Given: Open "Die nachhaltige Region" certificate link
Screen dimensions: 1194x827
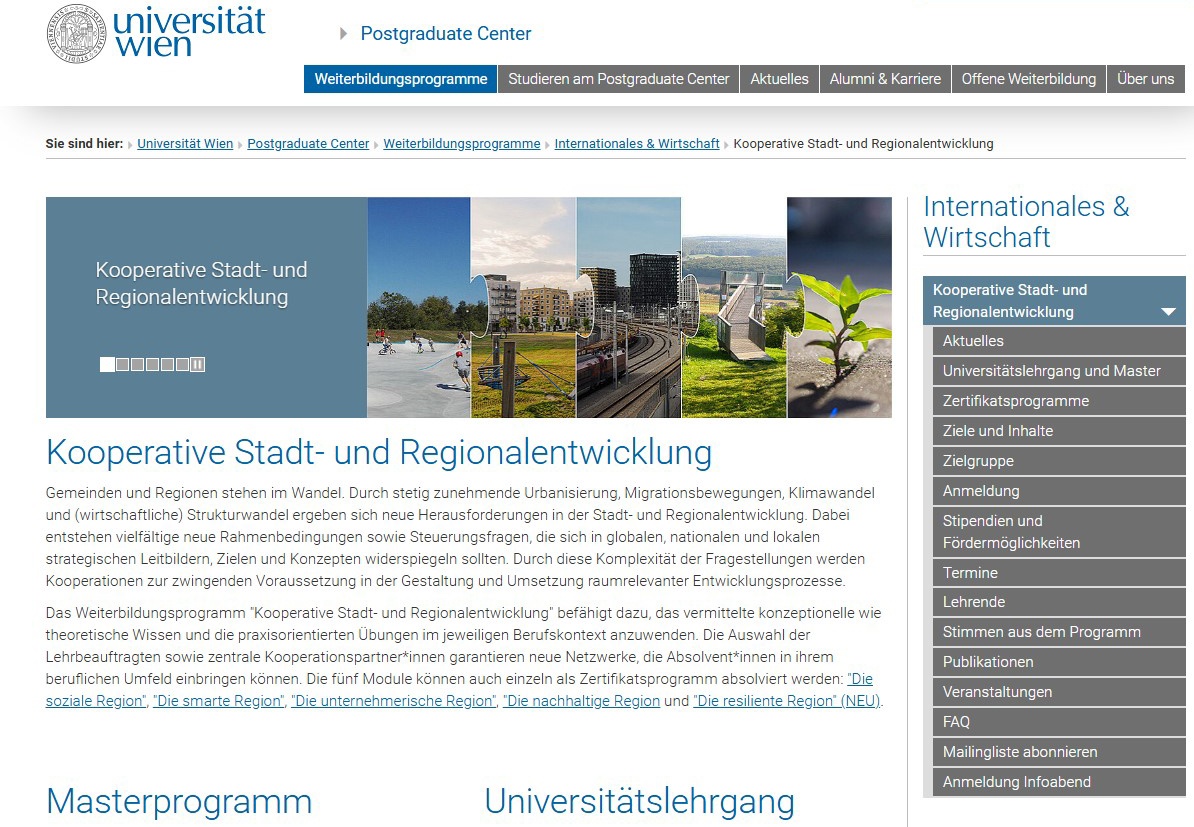Looking at the screenshot, I should (x=581, y=701).
